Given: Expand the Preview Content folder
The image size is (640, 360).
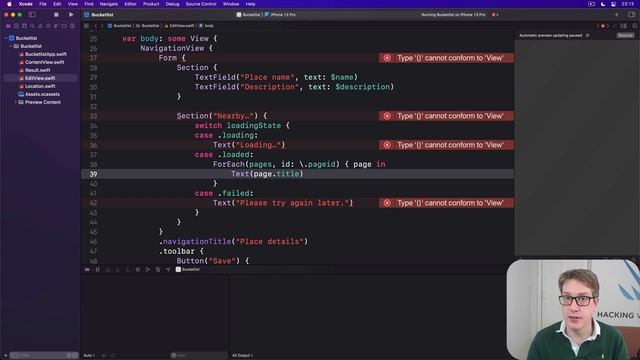Looking at the screenshot, I should click(x=16, y=102).
